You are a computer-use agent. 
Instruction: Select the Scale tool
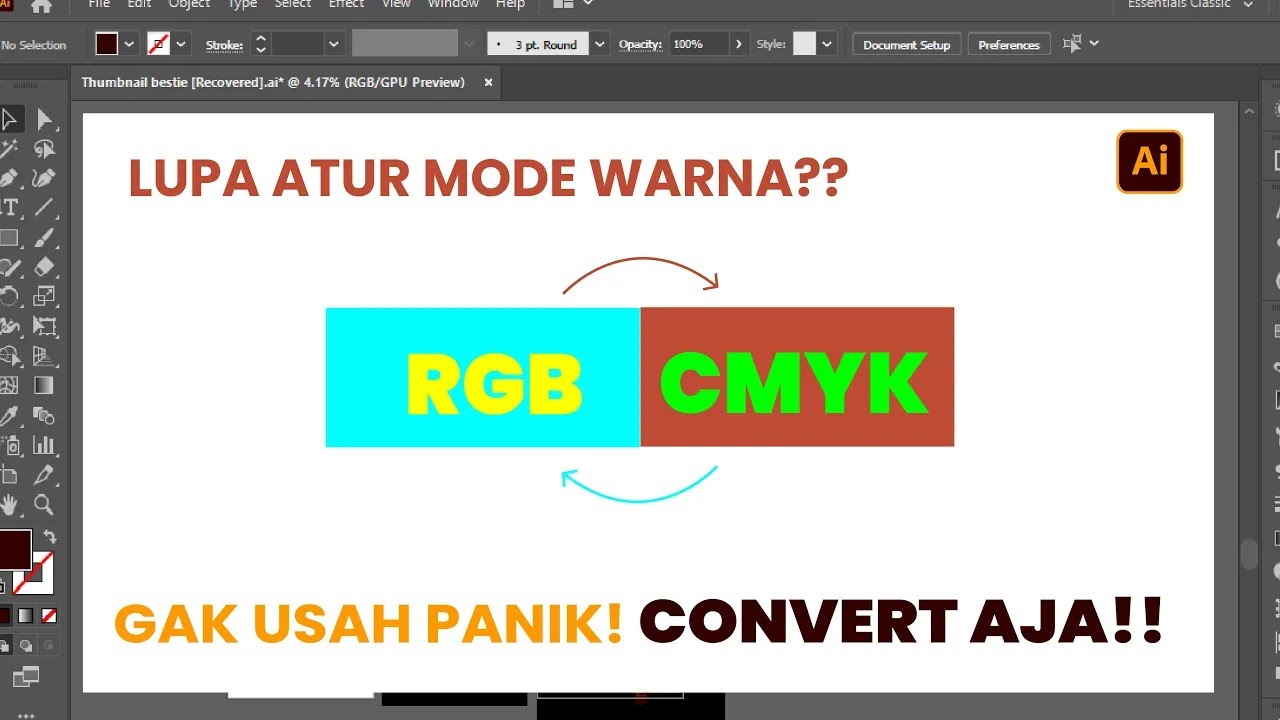45,296
